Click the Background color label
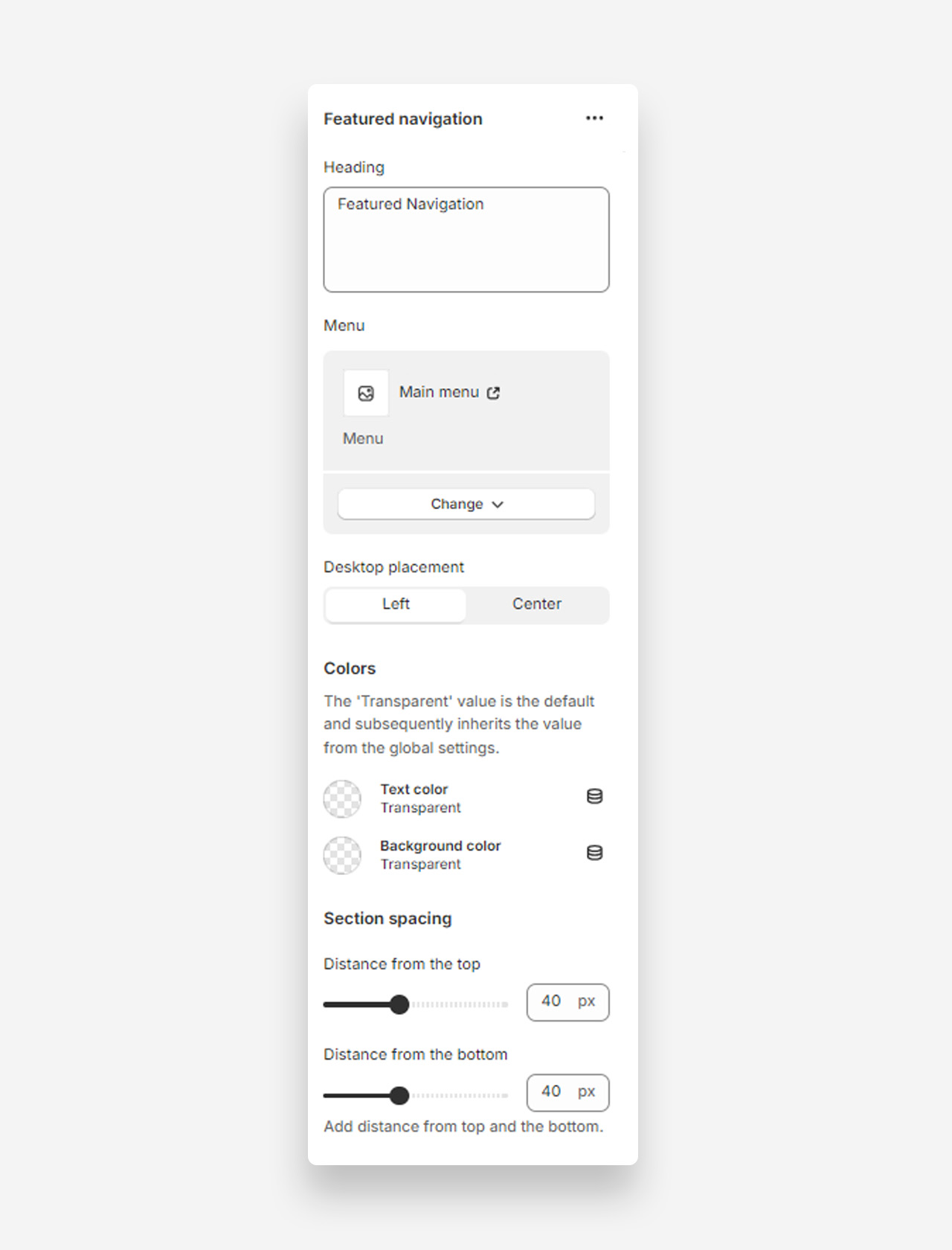The height and width of the screenshot is (1250, 952). tap(440, 845)
